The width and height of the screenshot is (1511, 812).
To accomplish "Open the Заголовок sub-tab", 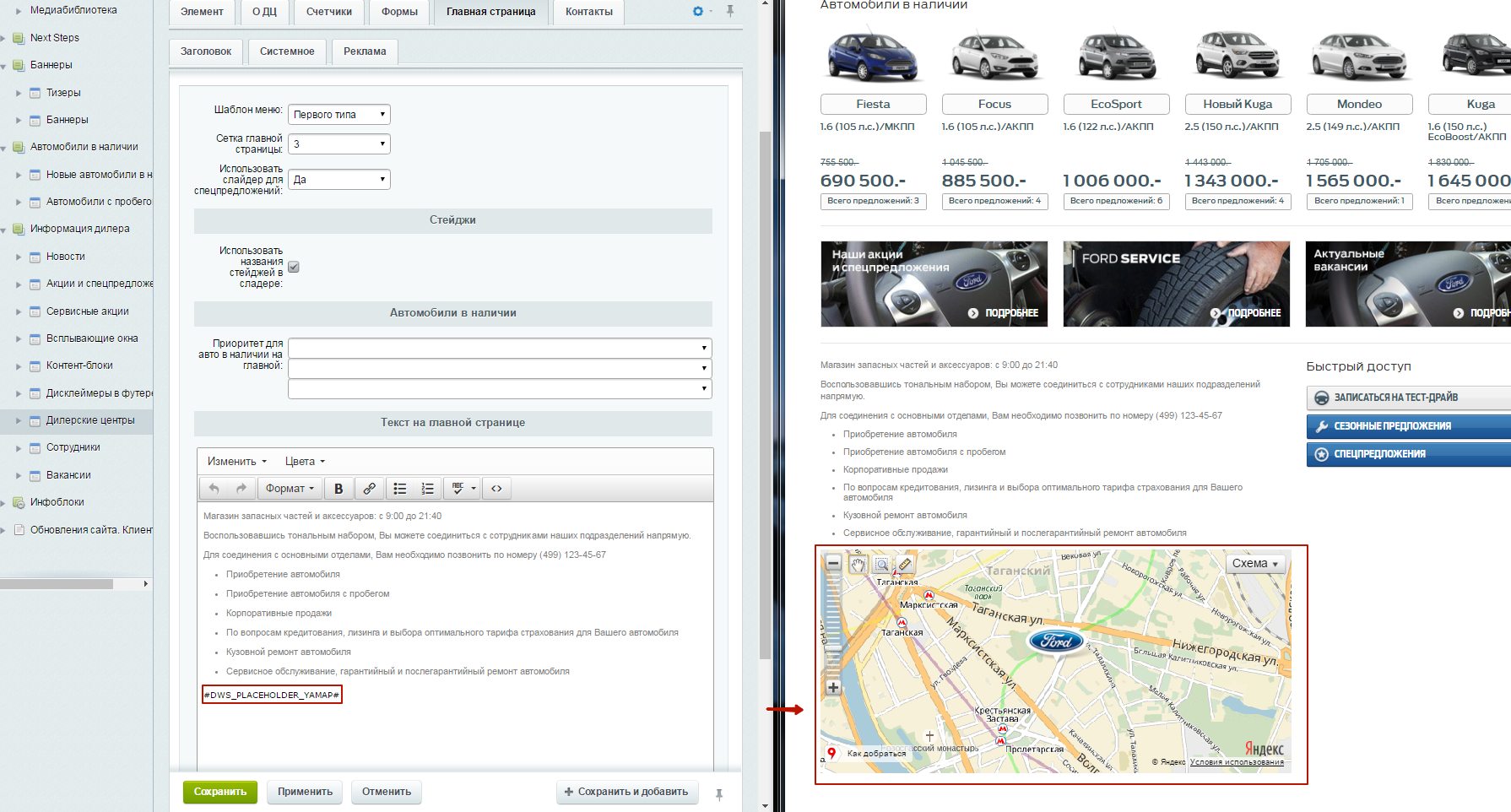I will (x=206, y=51).
